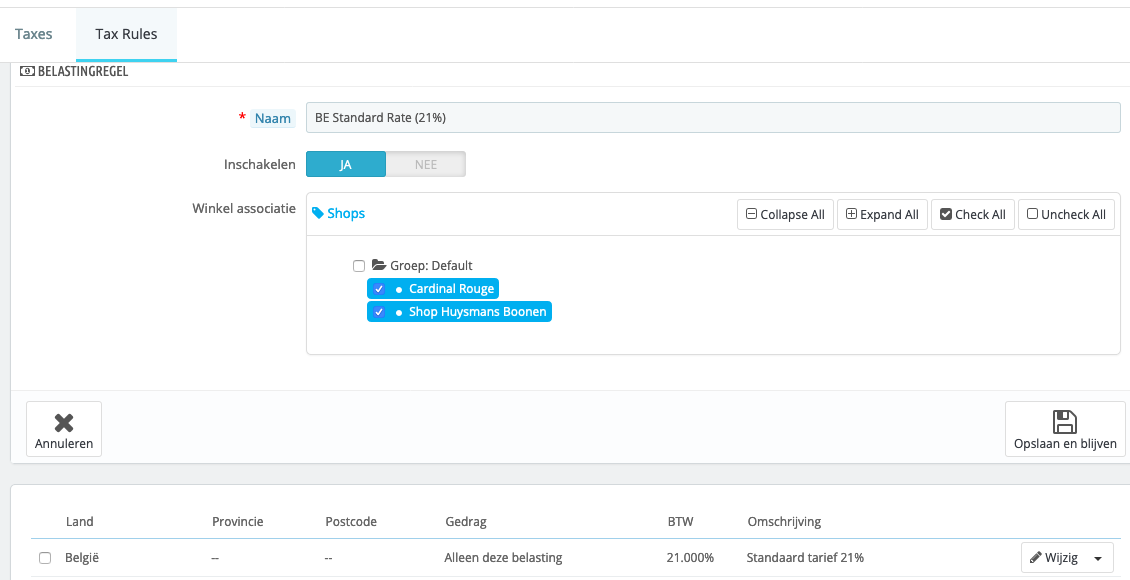Click the Gedrag column header
This screenshot has width=1130, height=580.
tap(466, 522)
